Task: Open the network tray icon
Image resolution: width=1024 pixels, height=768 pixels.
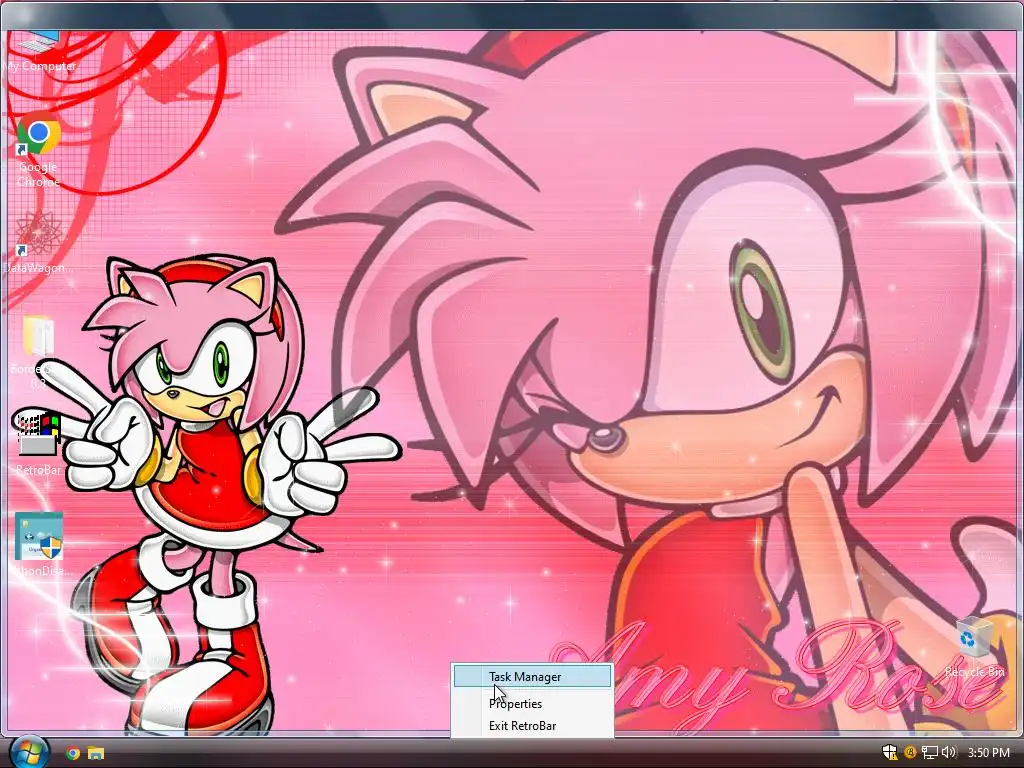Action: point(929,752)
